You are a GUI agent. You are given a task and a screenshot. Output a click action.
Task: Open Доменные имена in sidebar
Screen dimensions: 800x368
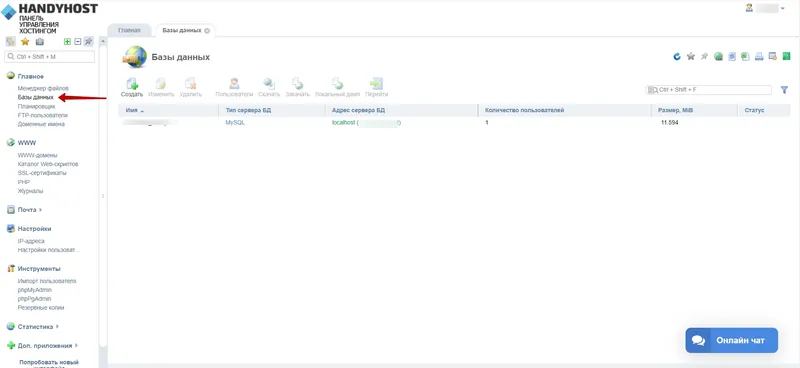(x=41, y=124)
